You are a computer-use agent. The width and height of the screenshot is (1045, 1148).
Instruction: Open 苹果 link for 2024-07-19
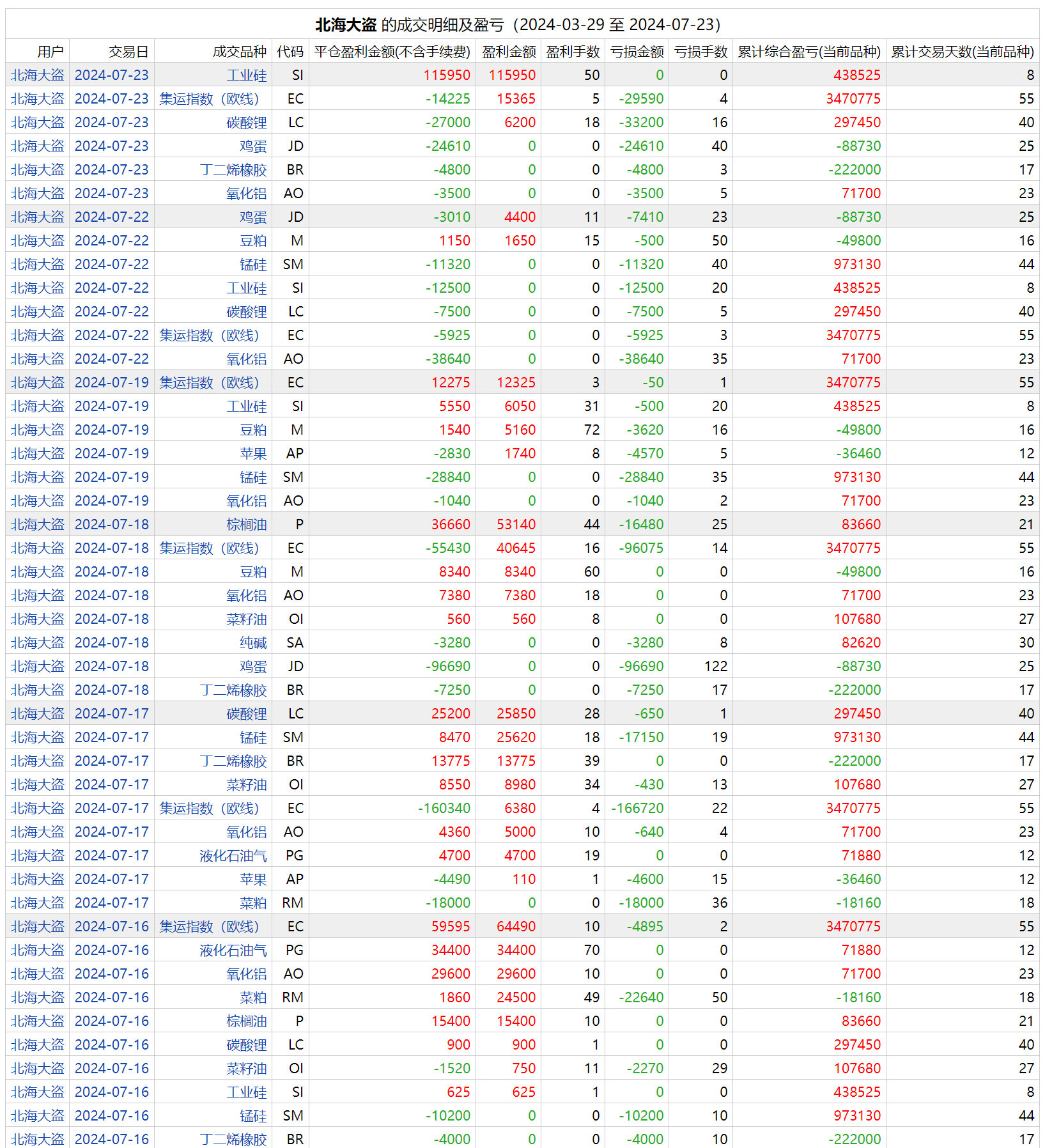(x=253, y=453)
